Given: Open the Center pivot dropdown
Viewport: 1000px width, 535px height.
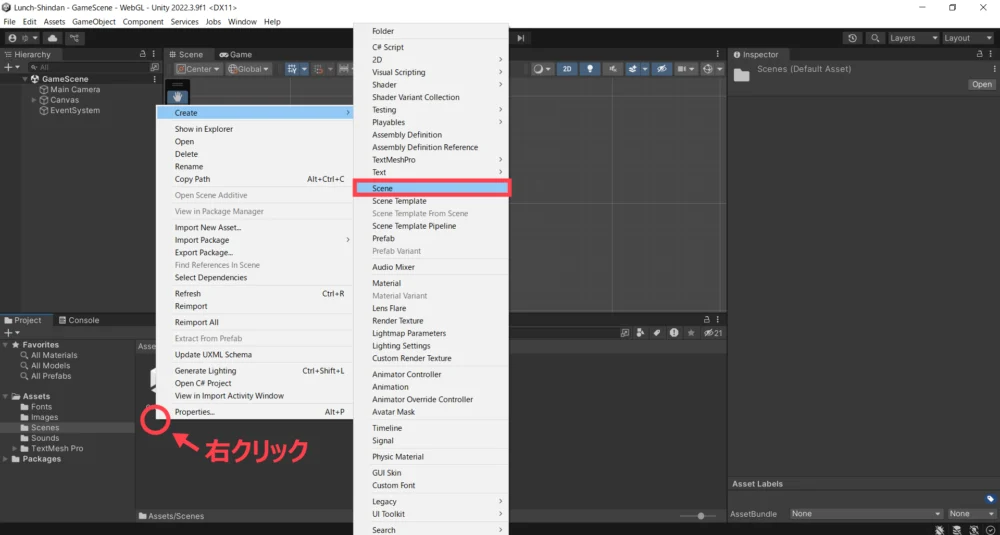Looking at the screenshot, I should pyautogui.click(x=198, y=69).
